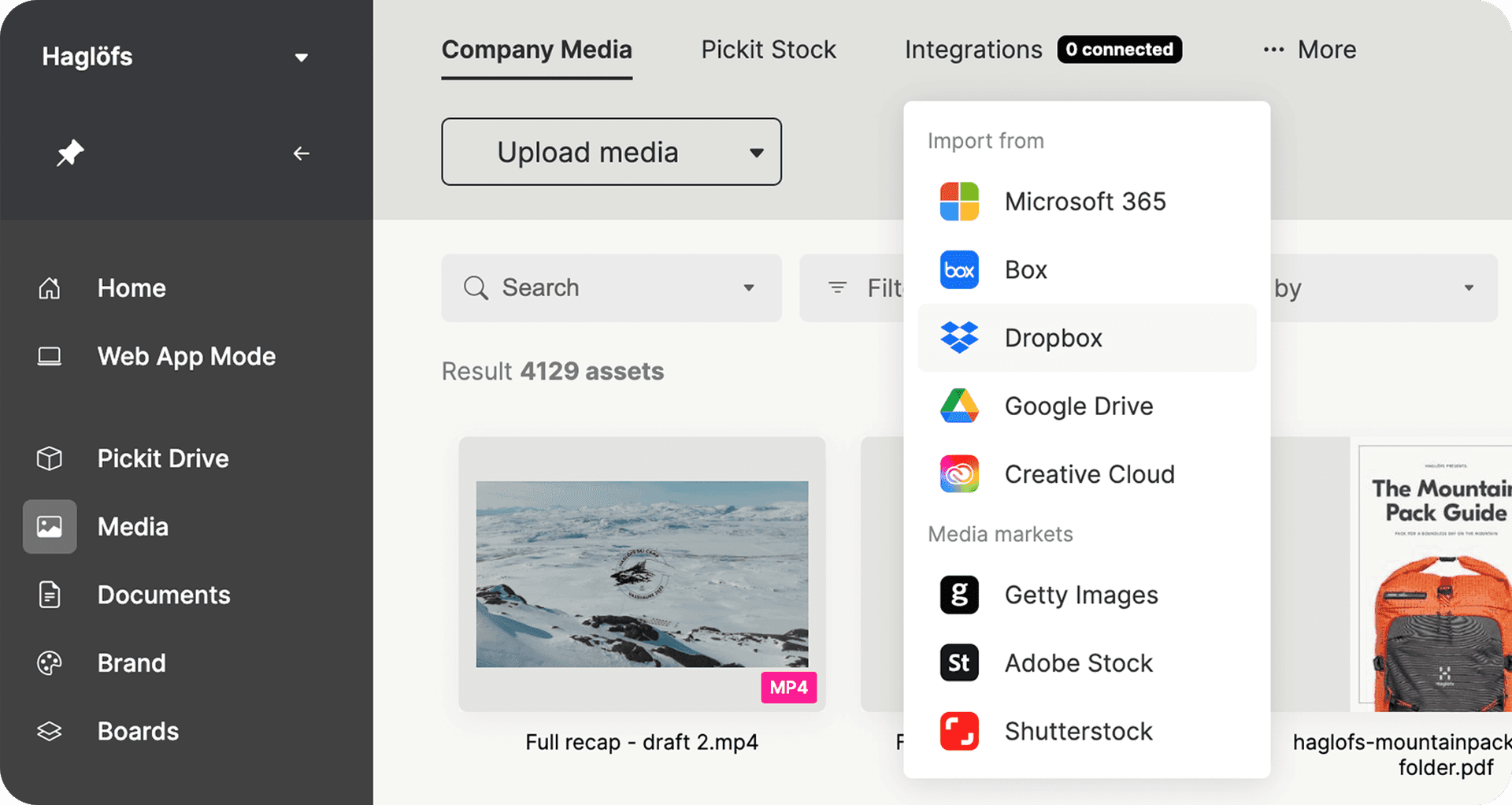This screenshot has width=1512, height=805.
Task: Click the 'Import from' heading
Action: coord(986,141)
